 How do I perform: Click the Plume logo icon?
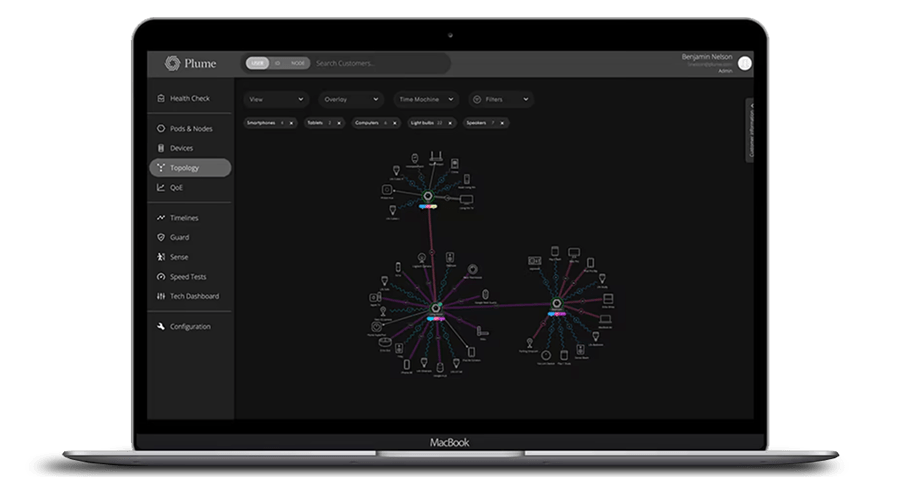[x=173, y=63]
